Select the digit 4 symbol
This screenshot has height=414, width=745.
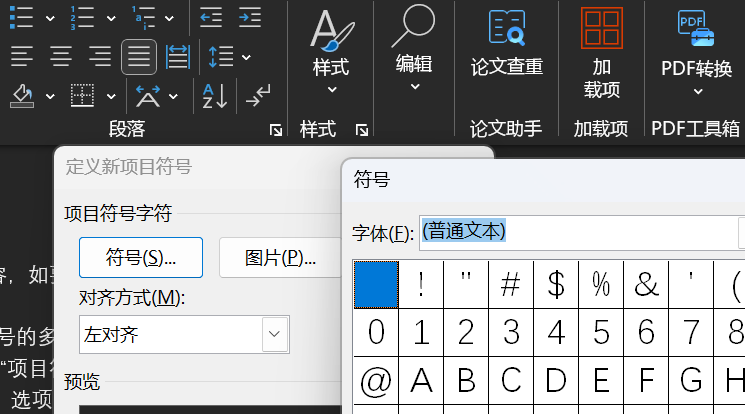[556, 332]
